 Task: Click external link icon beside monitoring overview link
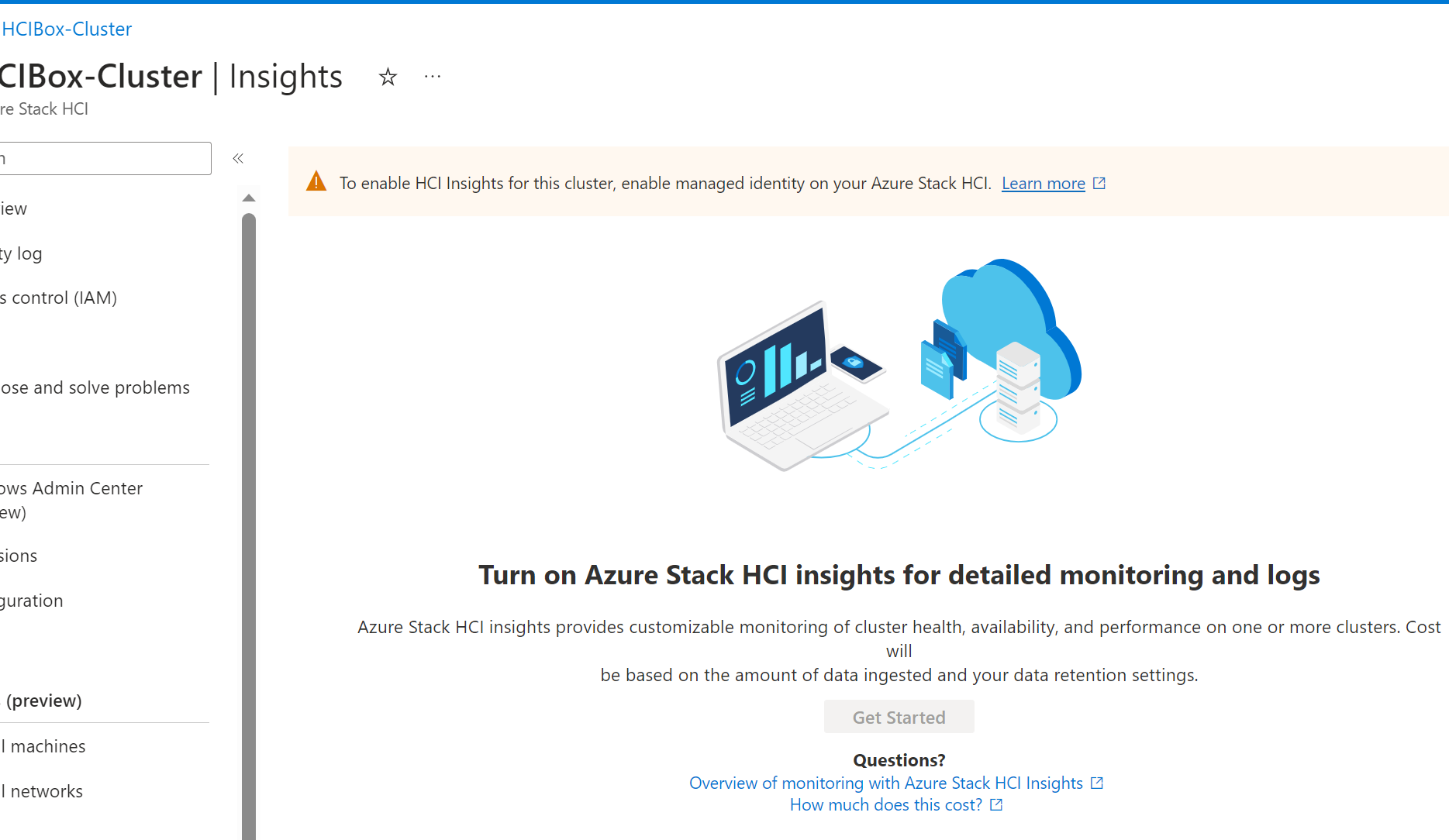coord(1096,782)
